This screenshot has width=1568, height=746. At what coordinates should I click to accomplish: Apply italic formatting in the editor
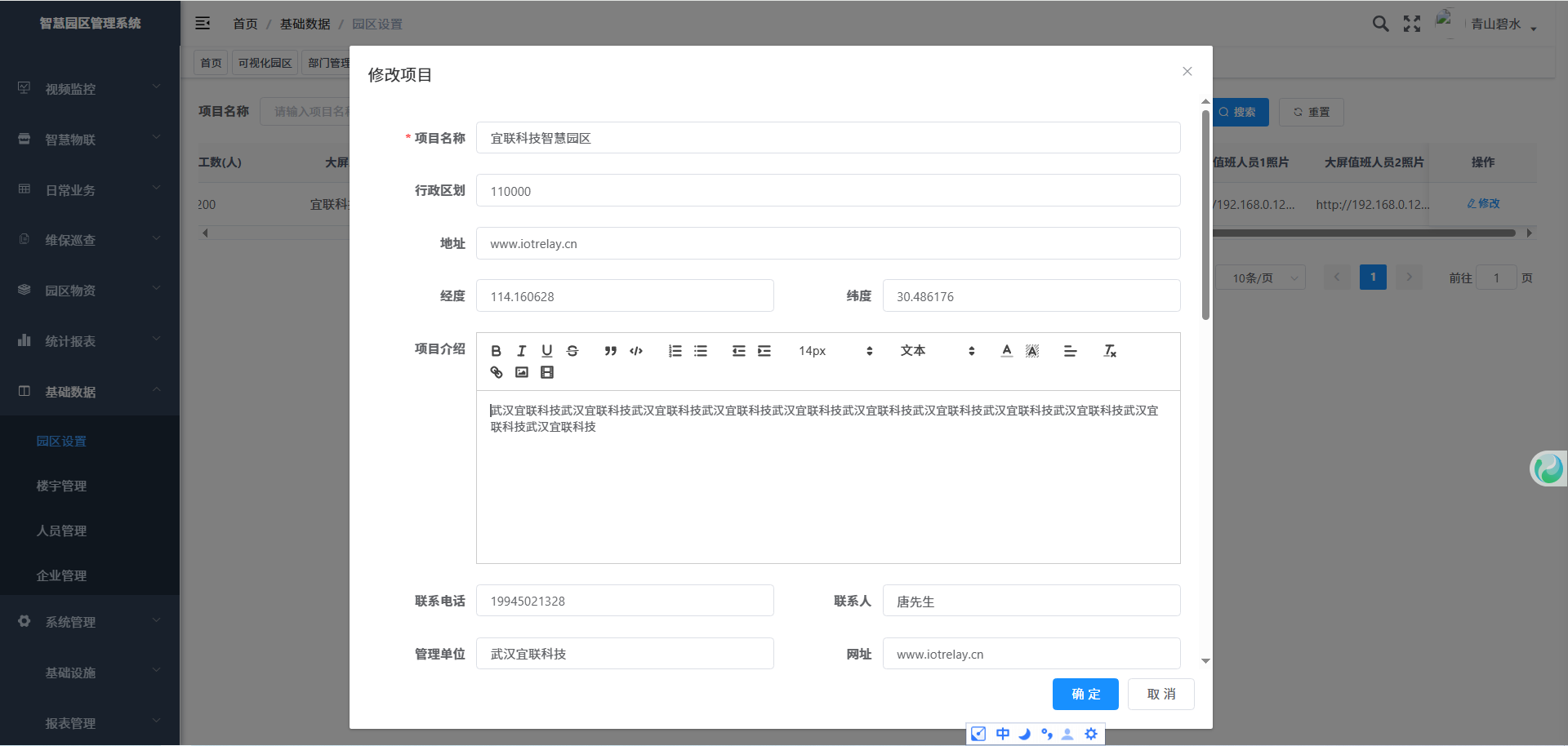(521, 351)
